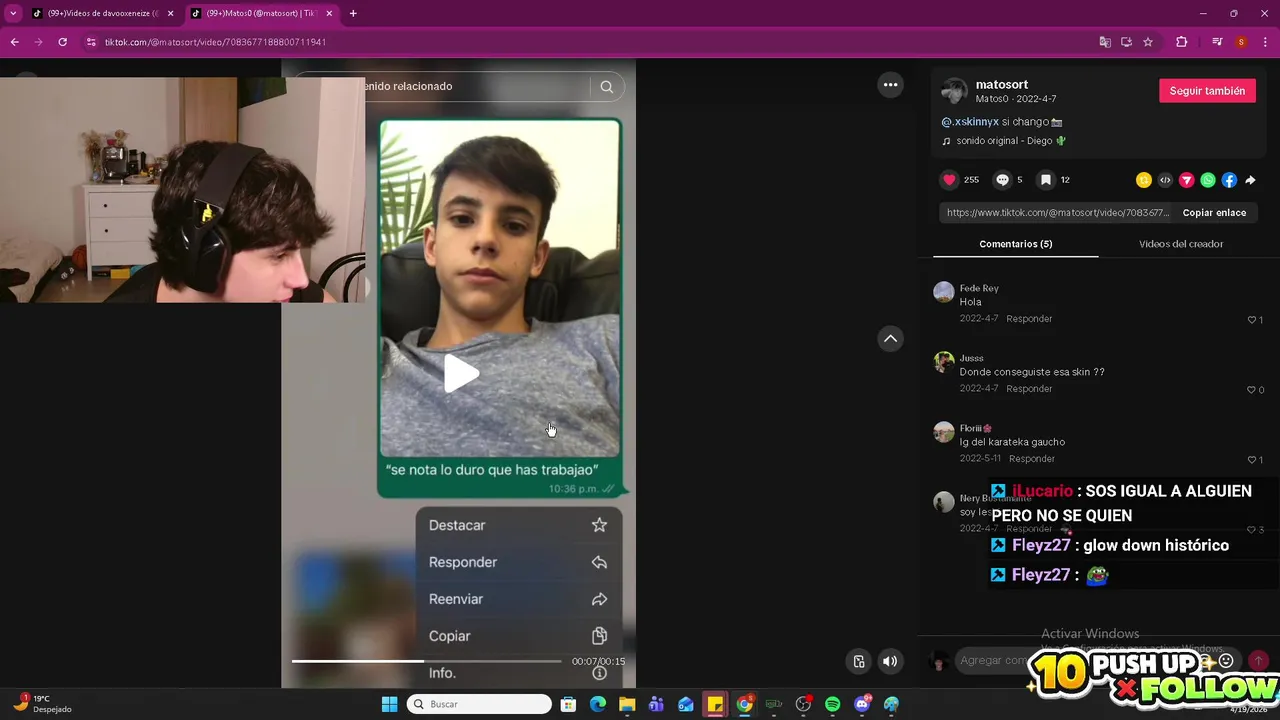Image resolution: width=1280 pixels, height=720 pixels.
Task: Get embed code via the embed icon
Action: coord(1165,180)
